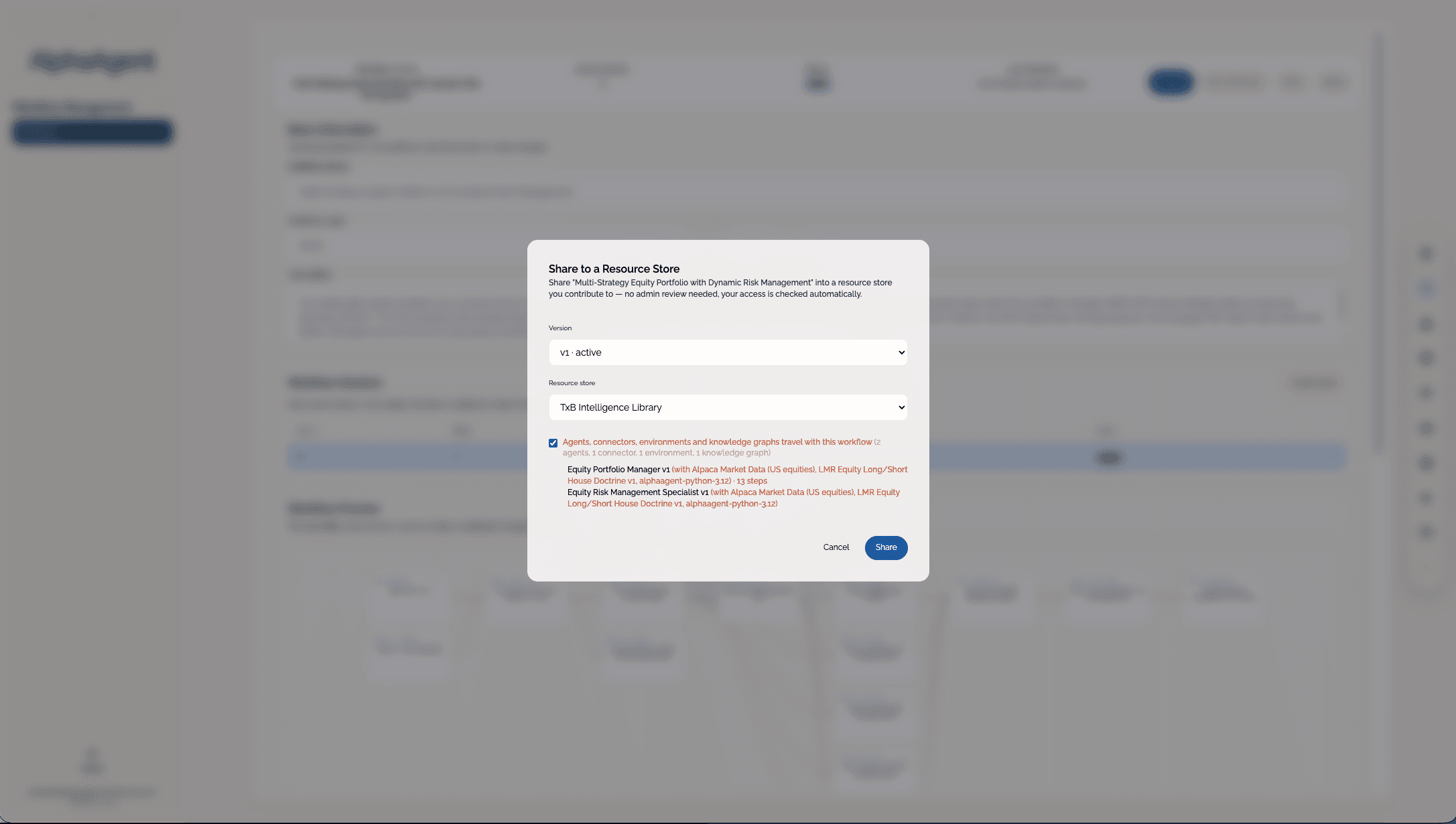Click 'Equity Portfolio Manager v1' text
The image size is (1456, 824).
click(618, 470)
